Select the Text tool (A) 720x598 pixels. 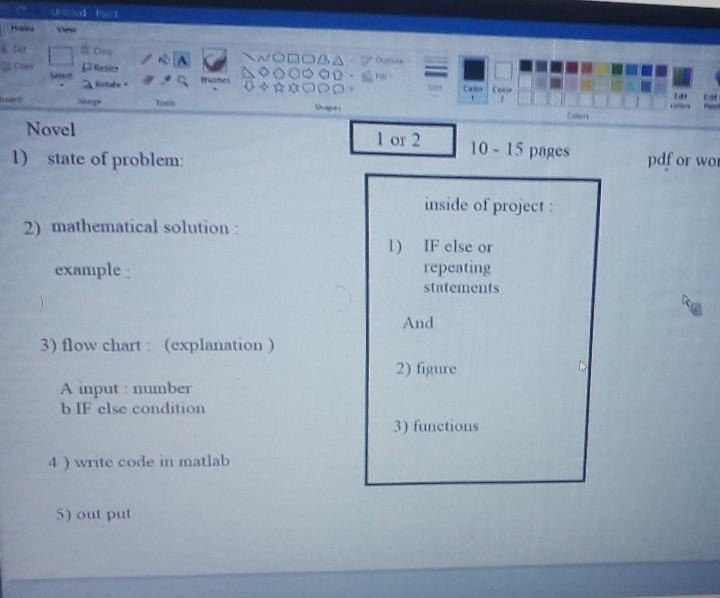[182, 60]
